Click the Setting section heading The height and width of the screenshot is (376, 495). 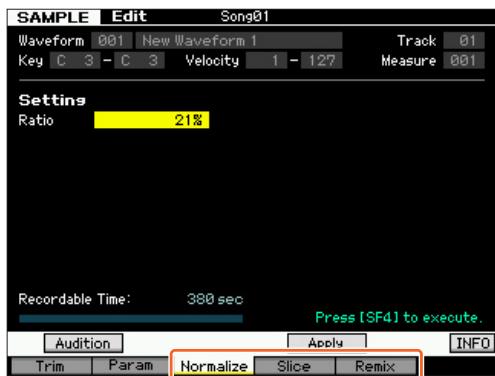click(x=52, y=100)
